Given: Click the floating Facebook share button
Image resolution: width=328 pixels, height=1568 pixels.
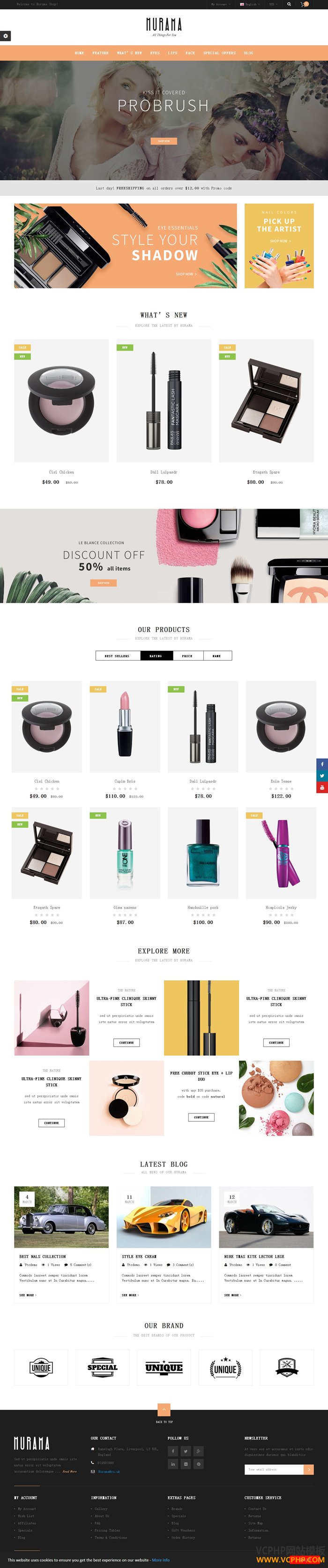Looking at the screenshot, I should [x=322, y=764].
